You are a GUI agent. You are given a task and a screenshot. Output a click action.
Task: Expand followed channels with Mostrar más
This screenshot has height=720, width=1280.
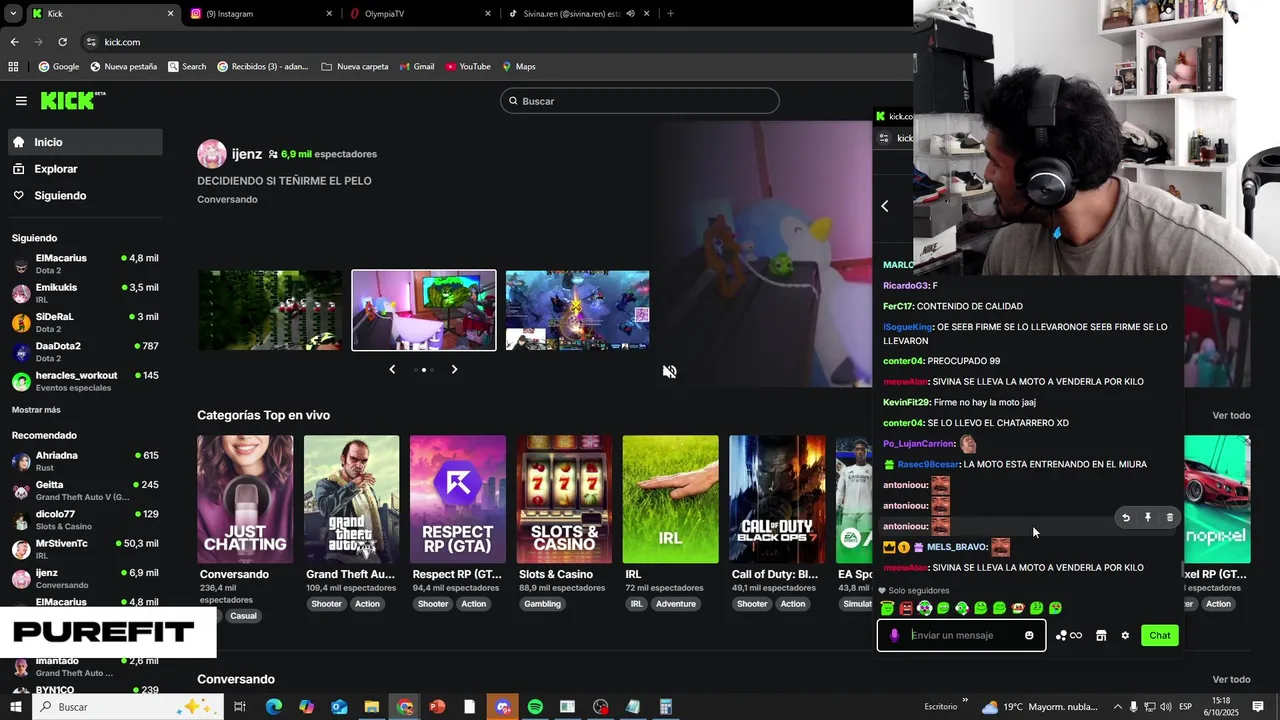tap(36, 410)
